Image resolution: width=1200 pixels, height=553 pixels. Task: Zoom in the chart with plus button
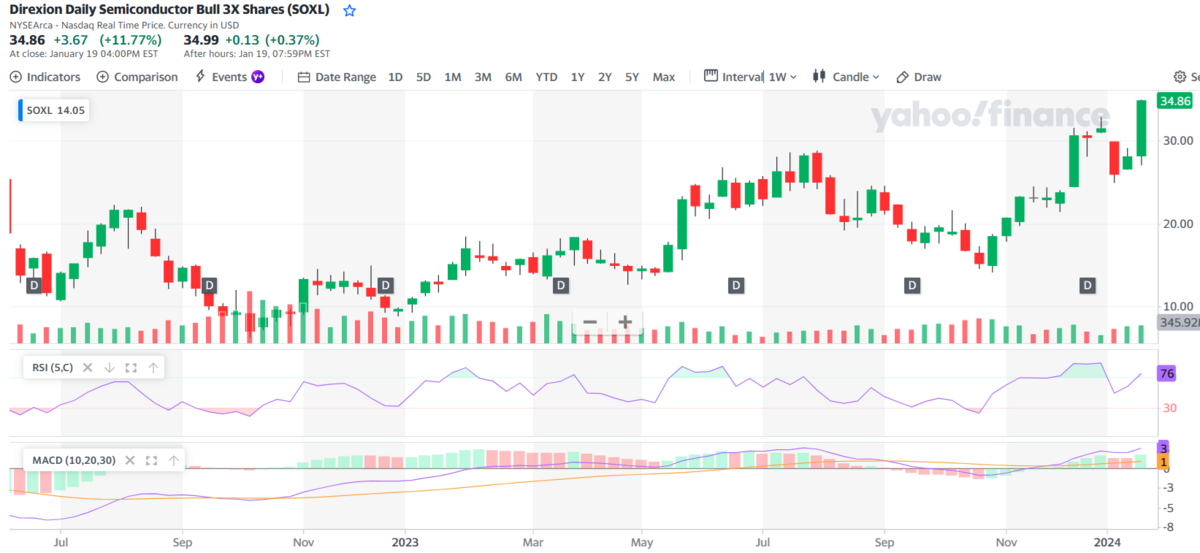625,322
